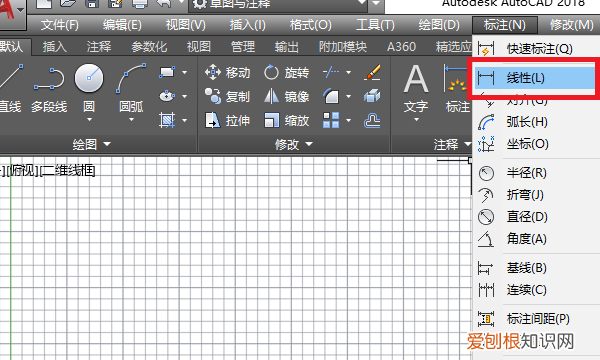This screenshot has height=360, width=600.
Task: Expand the 修改 panel dropdown arrow
Action: (x=309, y=144)
